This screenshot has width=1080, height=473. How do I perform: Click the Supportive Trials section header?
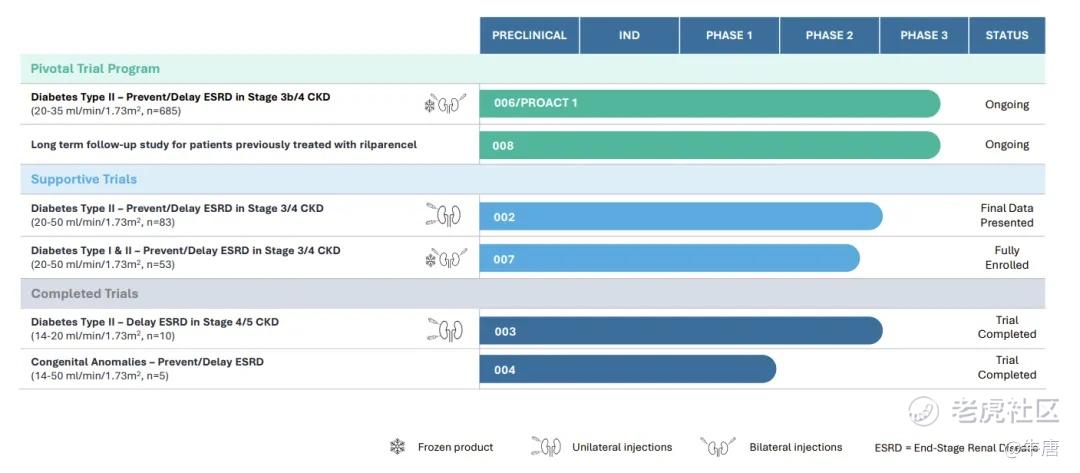tap(84, 179)
